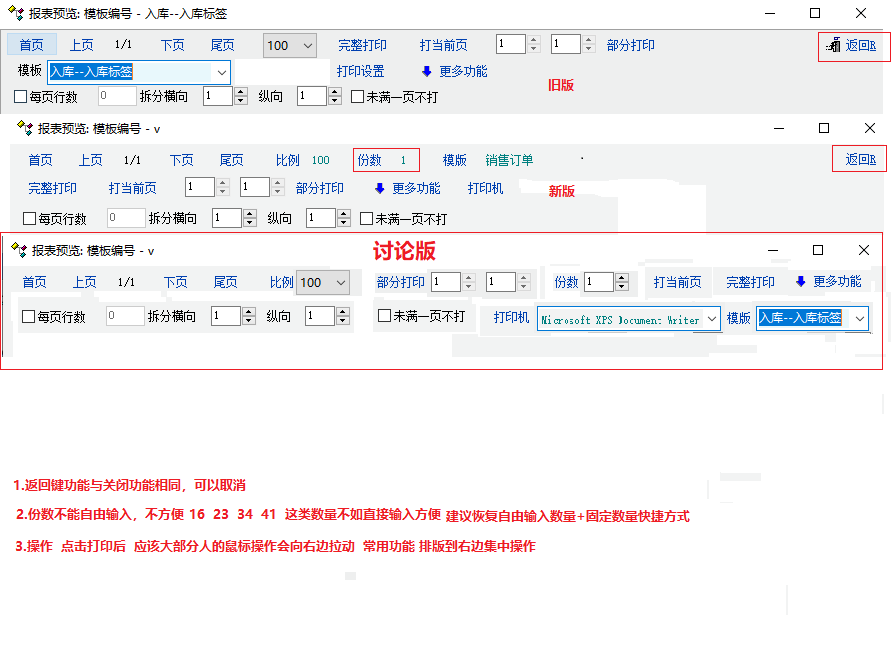Click 完整打印 in the discussion version
This screenshot has width=891, height=647.
coord(750,282)
